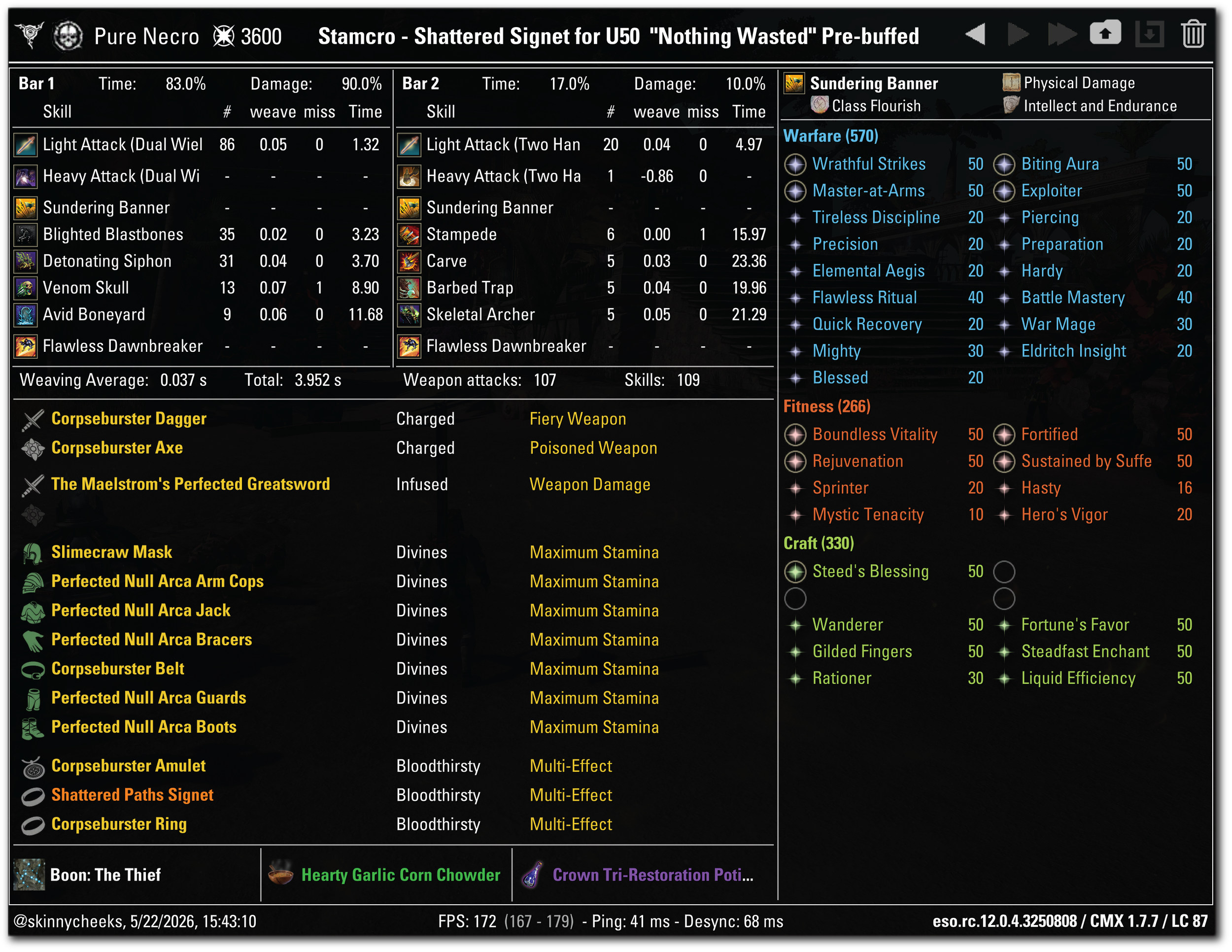The image size is (1232, 952).
Task: Click the Slimecraw Mask helmet icon
Action: [x=33, y=553]
